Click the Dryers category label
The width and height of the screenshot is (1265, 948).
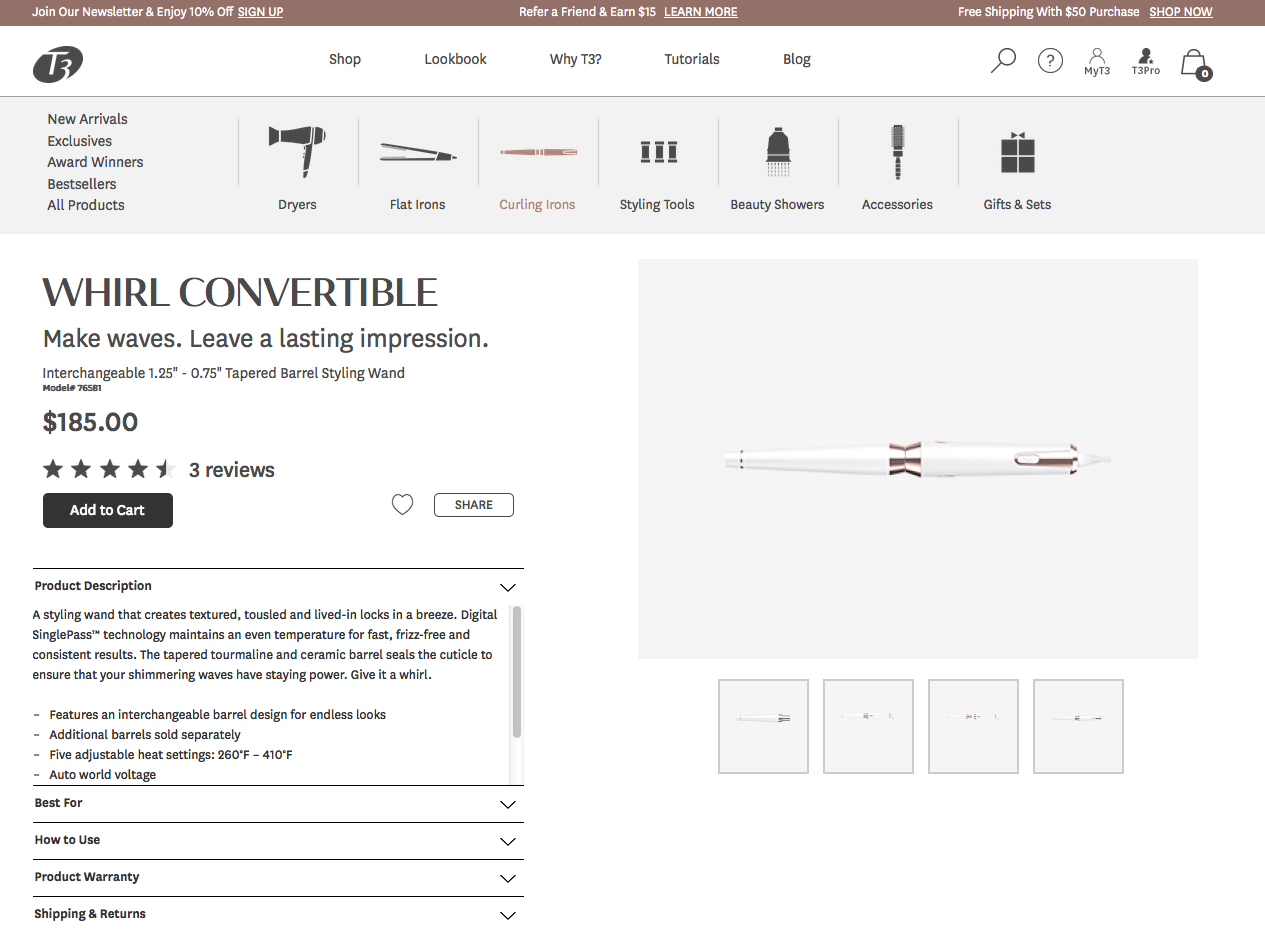point(297,204)
